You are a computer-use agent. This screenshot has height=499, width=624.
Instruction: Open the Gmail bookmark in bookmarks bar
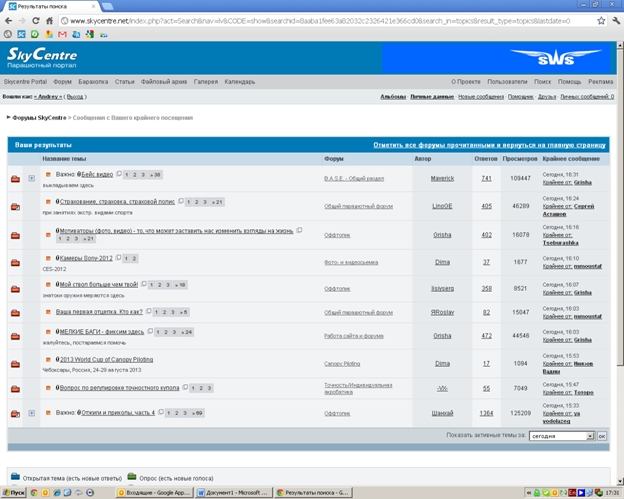coord(62,35)
